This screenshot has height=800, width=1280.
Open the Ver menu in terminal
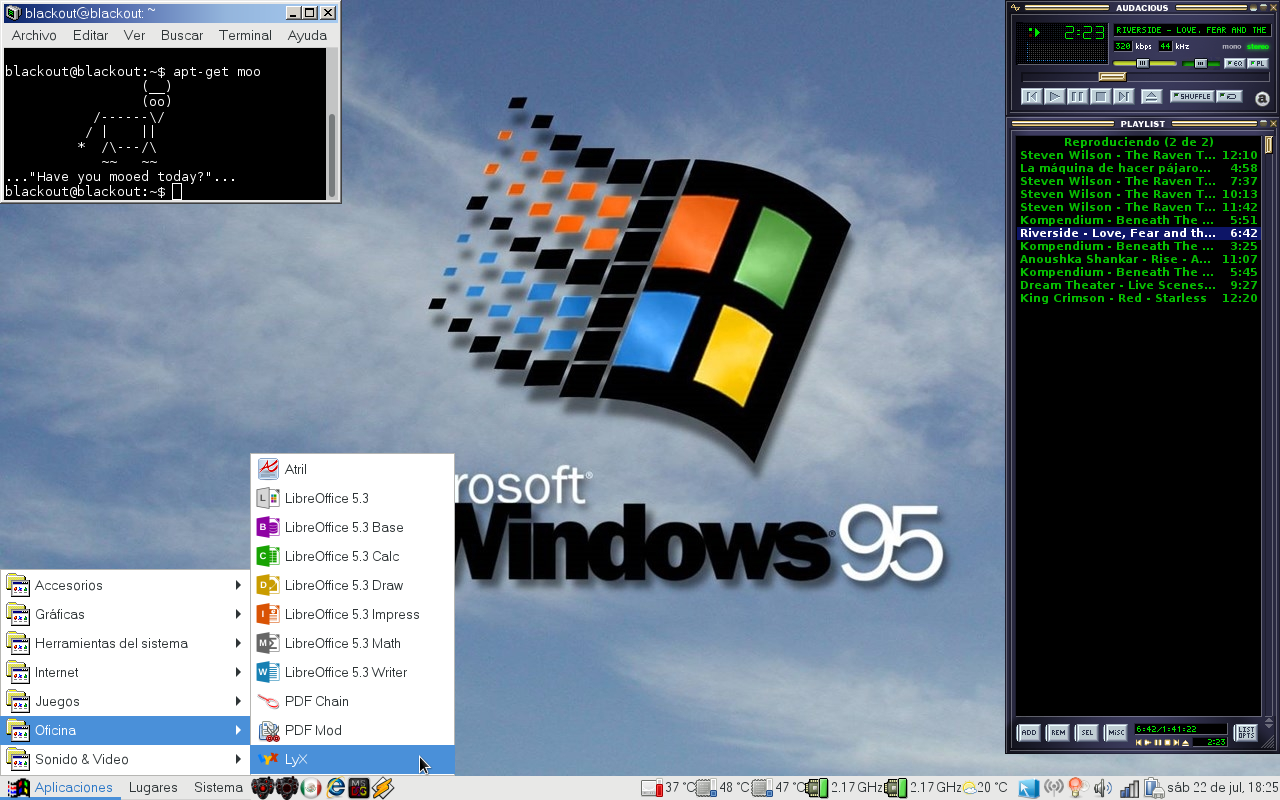coord(135,35)
